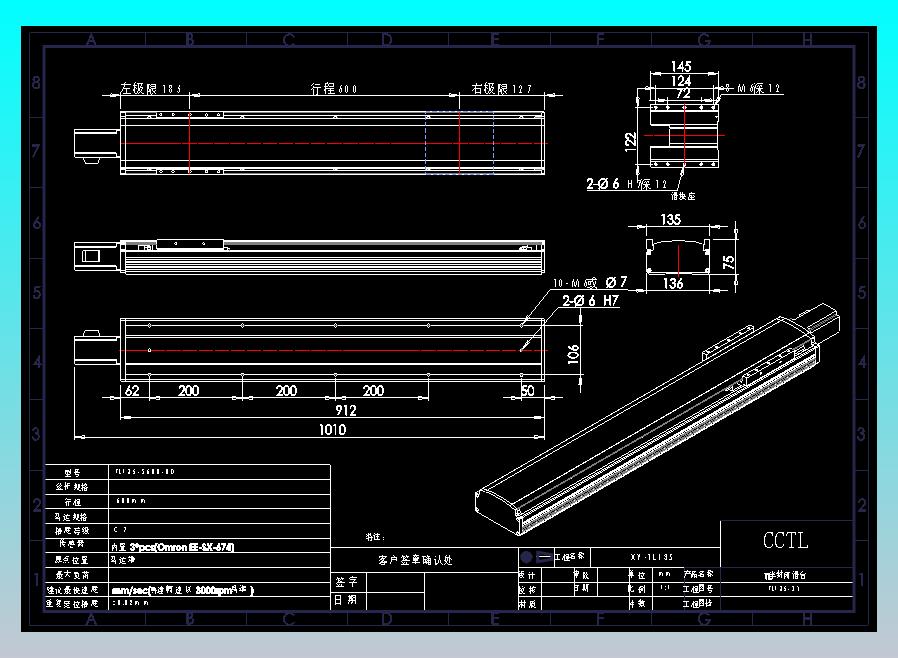Select the 2-Ø6 H7 深12 callout
The width and height of the screenshot is (898, 658).
pos(627,184)
